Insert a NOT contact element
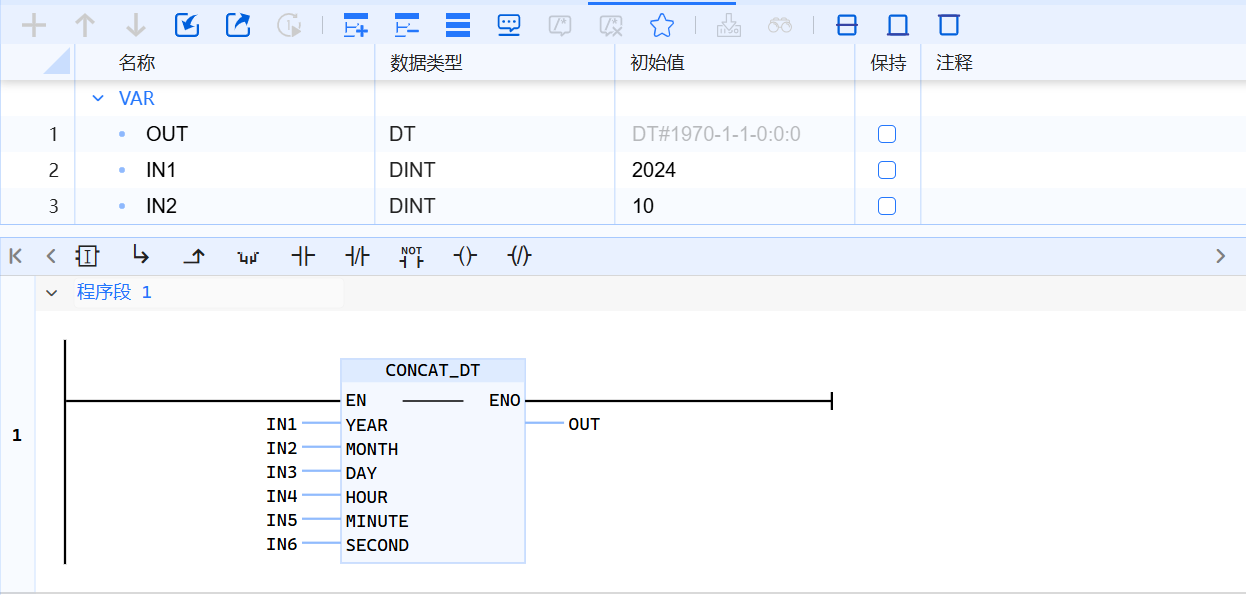Screen dimensions: 1246x595 pos(411,256)
